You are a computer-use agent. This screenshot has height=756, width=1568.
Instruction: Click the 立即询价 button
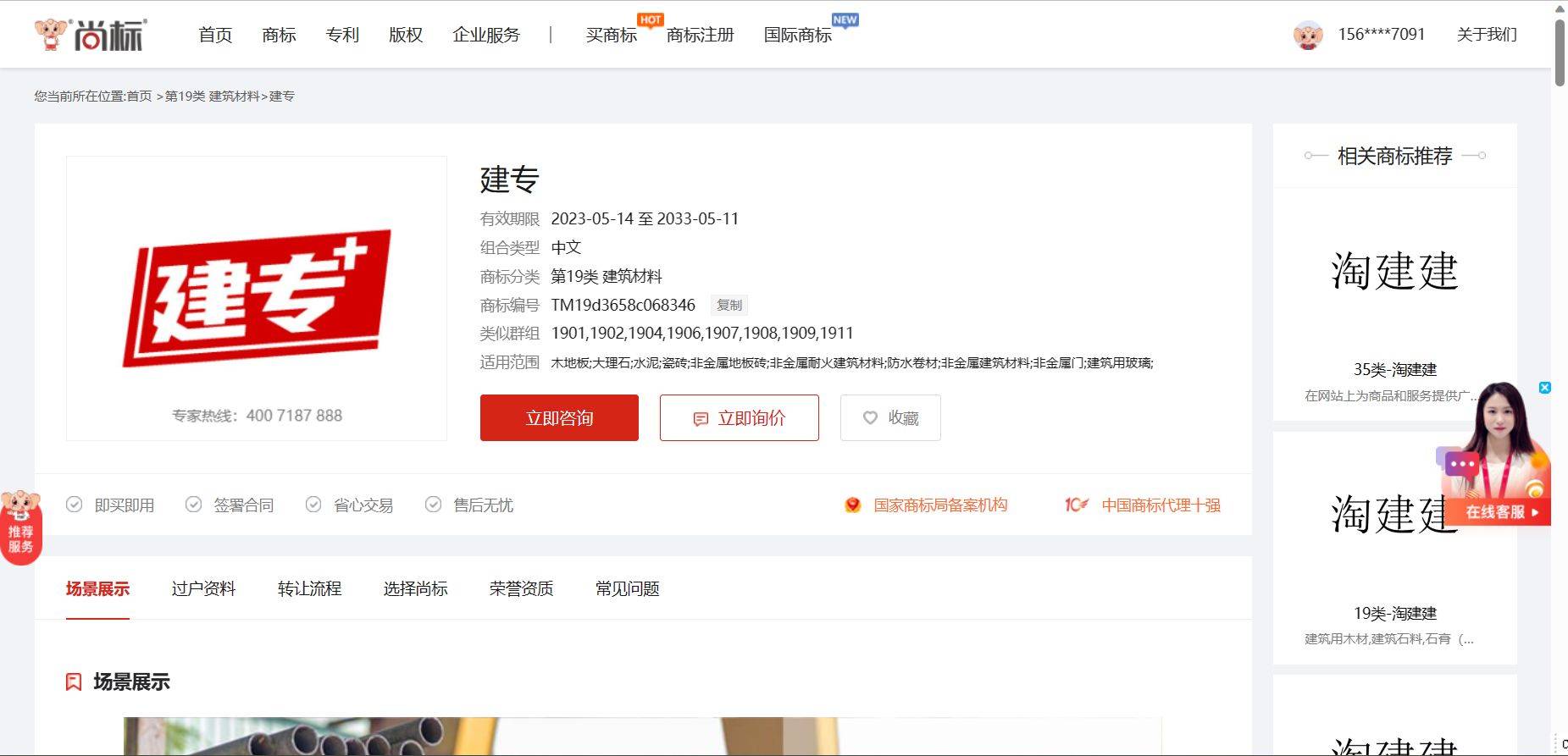click(x=740, y=417)
